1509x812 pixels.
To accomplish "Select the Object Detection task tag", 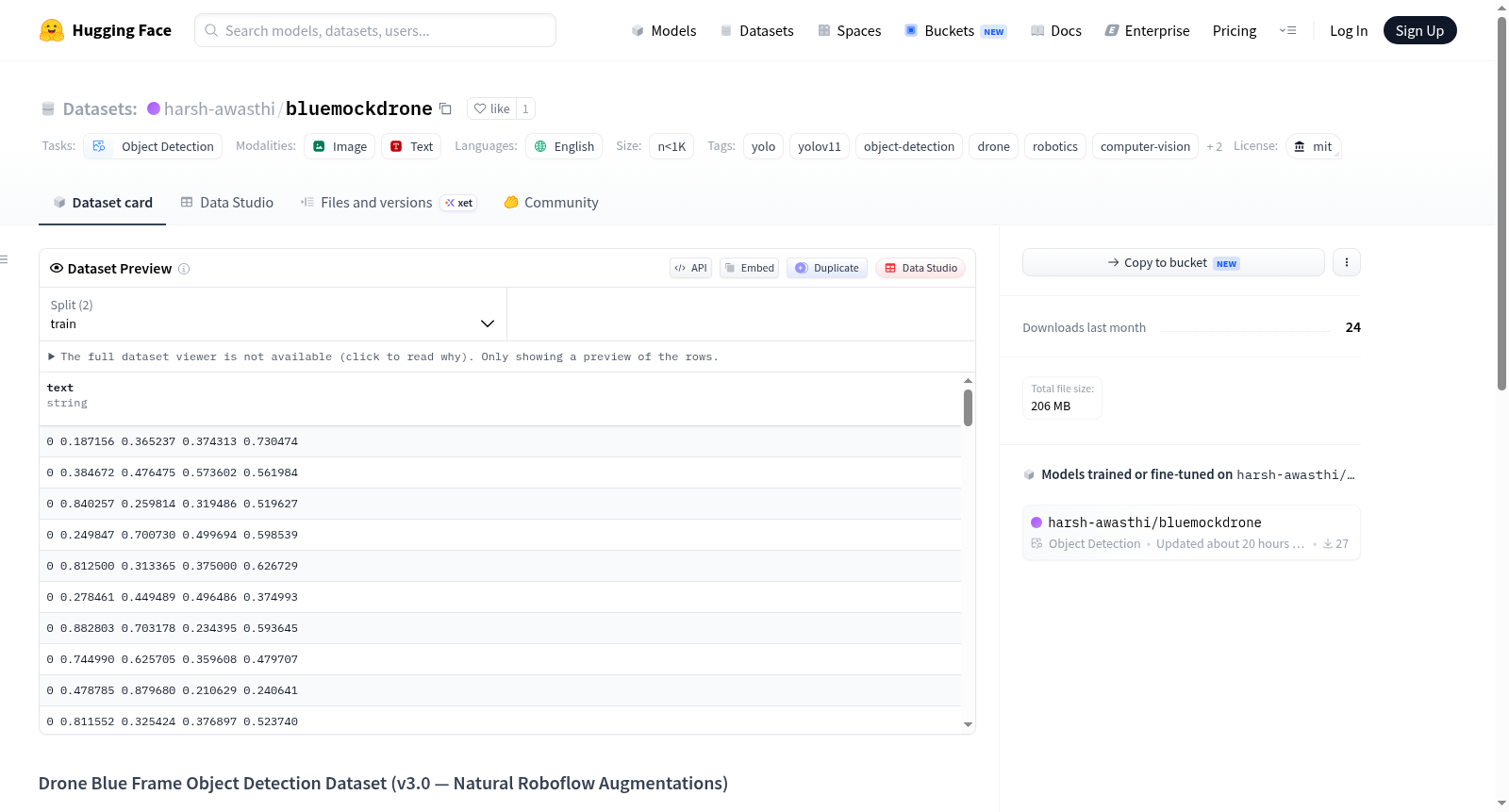I will click(x=154, y=146).
